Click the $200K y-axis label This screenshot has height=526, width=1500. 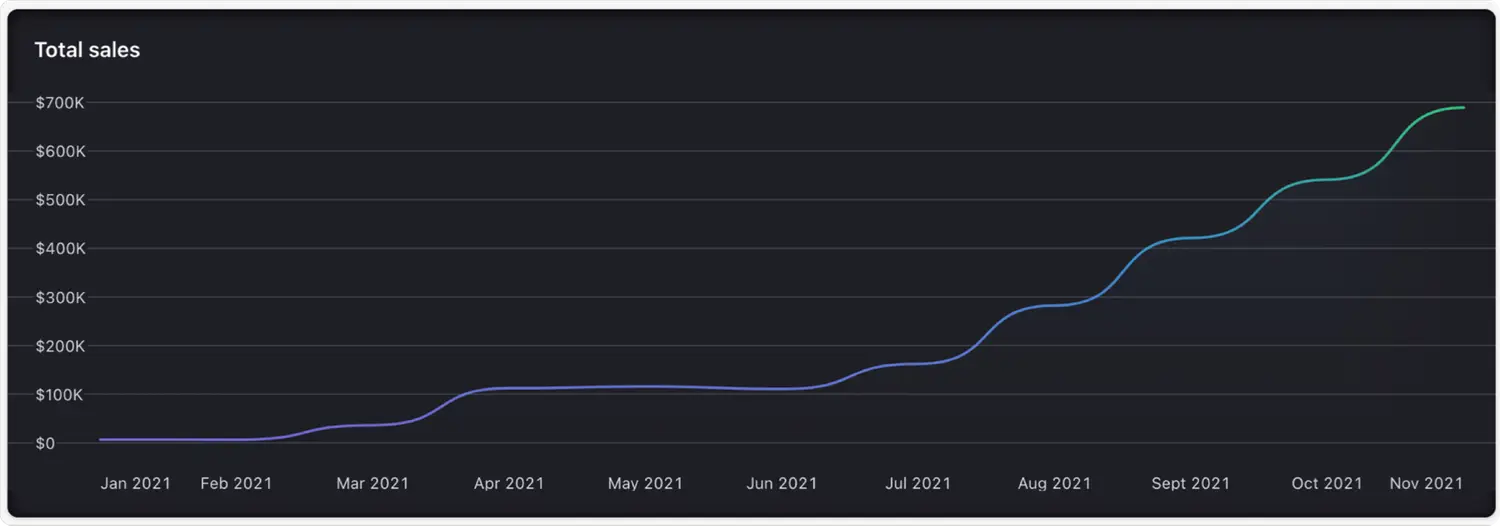click(59, 346)
